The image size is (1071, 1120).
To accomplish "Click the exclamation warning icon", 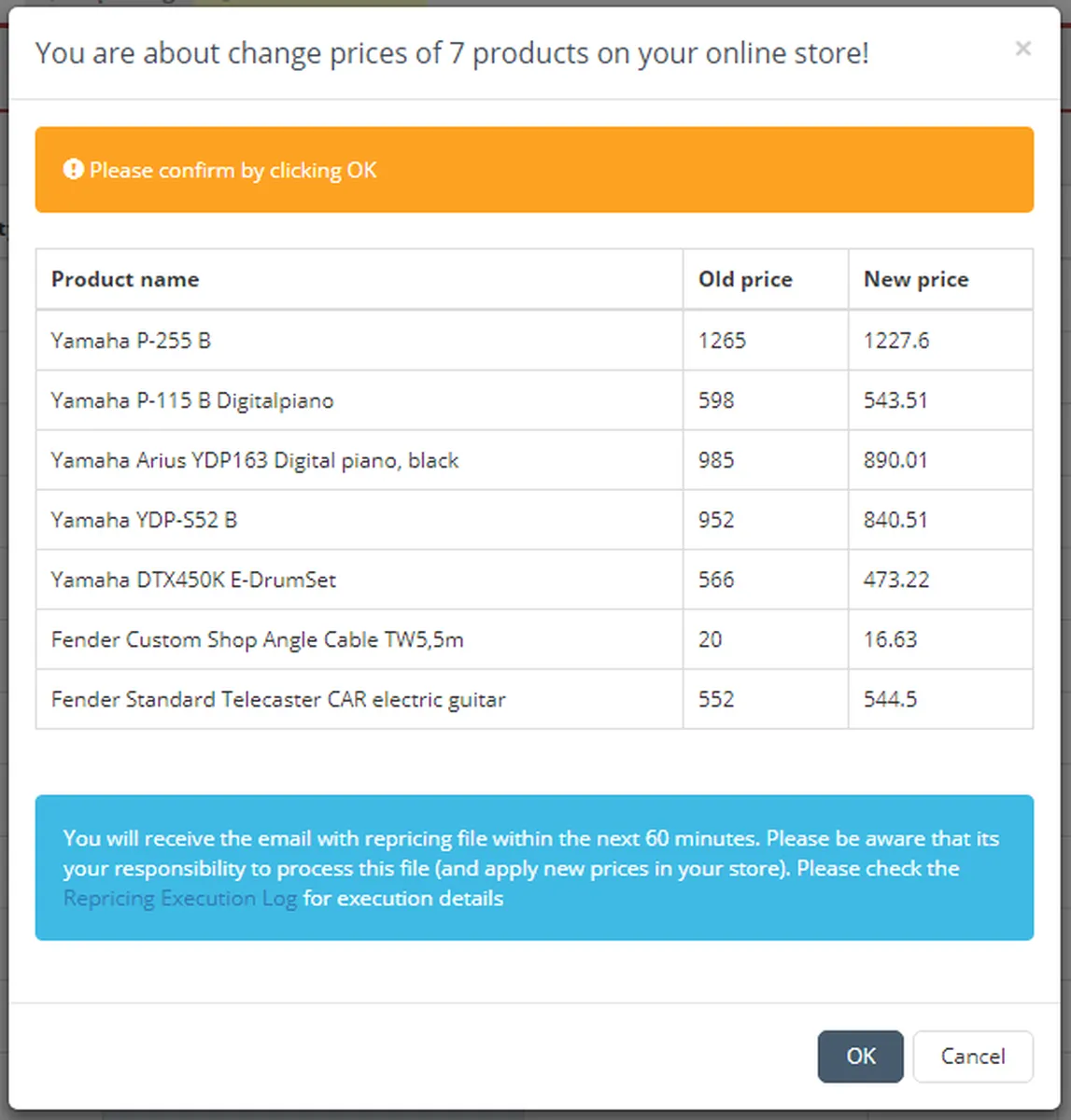I will click(x=74, y=170).
